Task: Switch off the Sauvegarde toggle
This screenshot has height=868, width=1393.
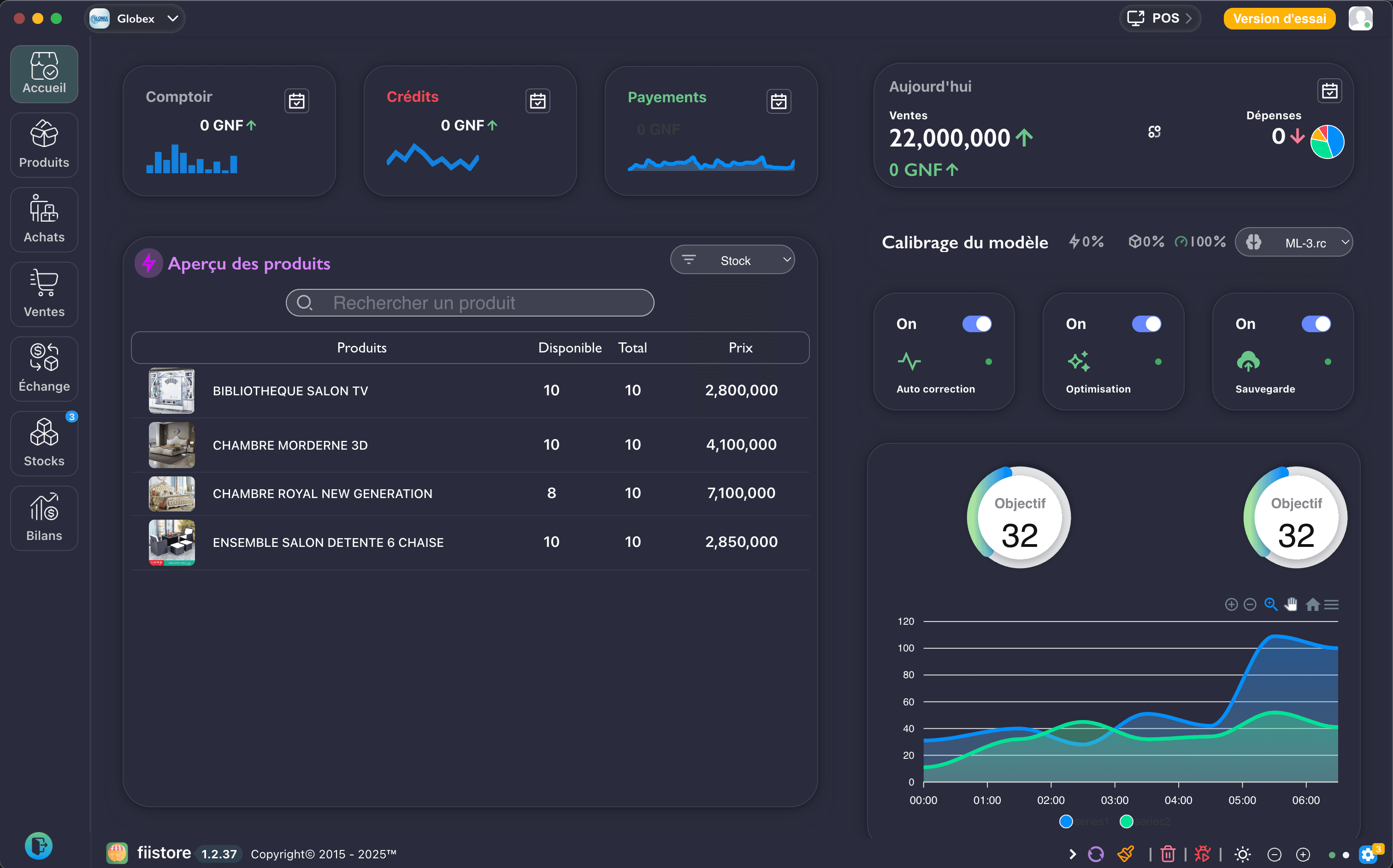Action: (1316, 324)
